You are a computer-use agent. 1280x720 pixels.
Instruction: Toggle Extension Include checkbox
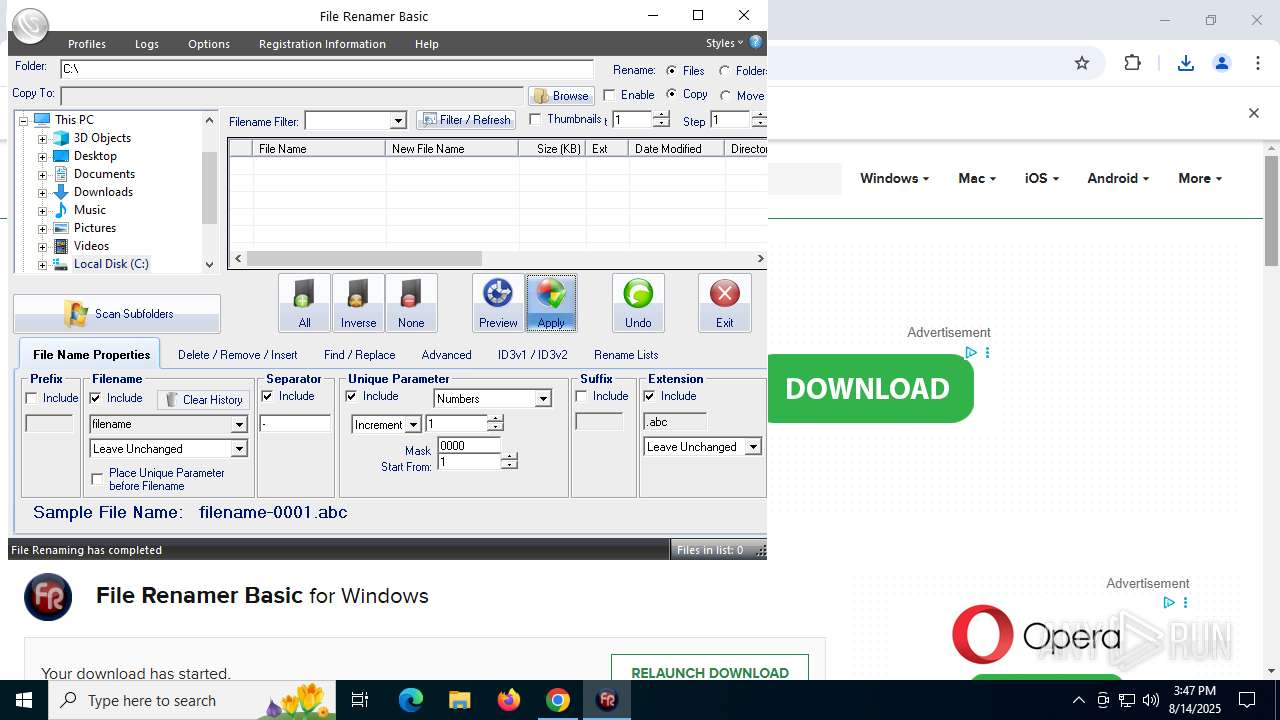(650, 396)
